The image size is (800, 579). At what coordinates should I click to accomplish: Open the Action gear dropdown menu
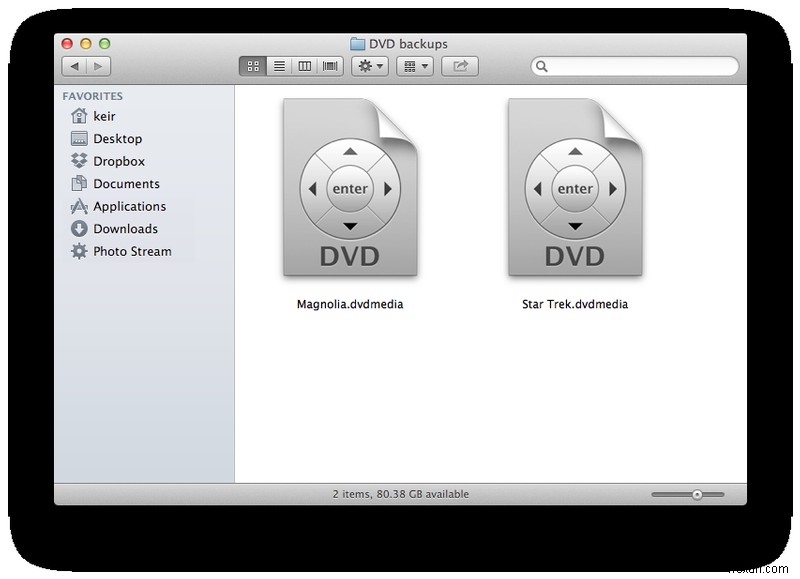(x=368, y=66)
